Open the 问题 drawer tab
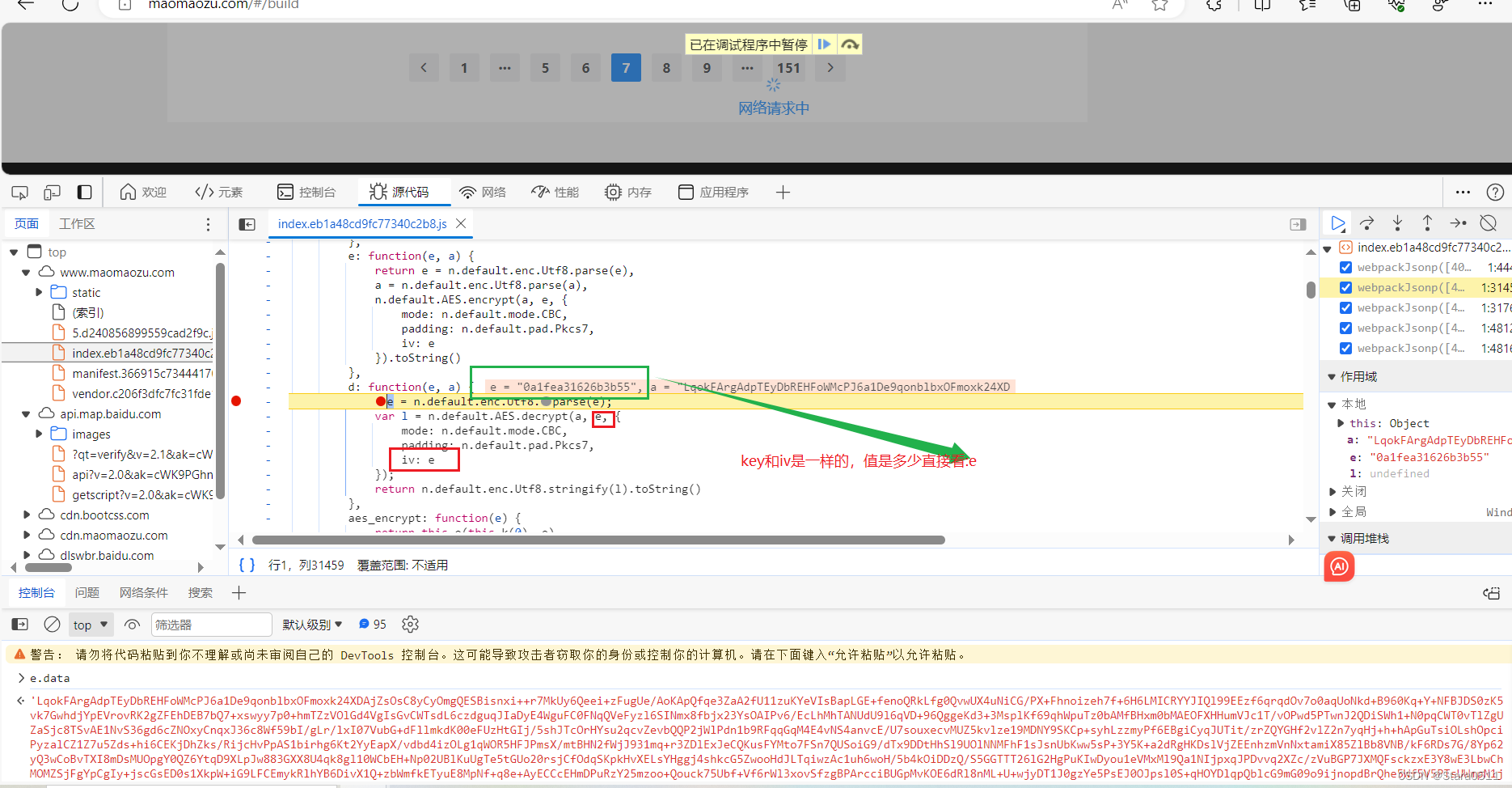 87,593
